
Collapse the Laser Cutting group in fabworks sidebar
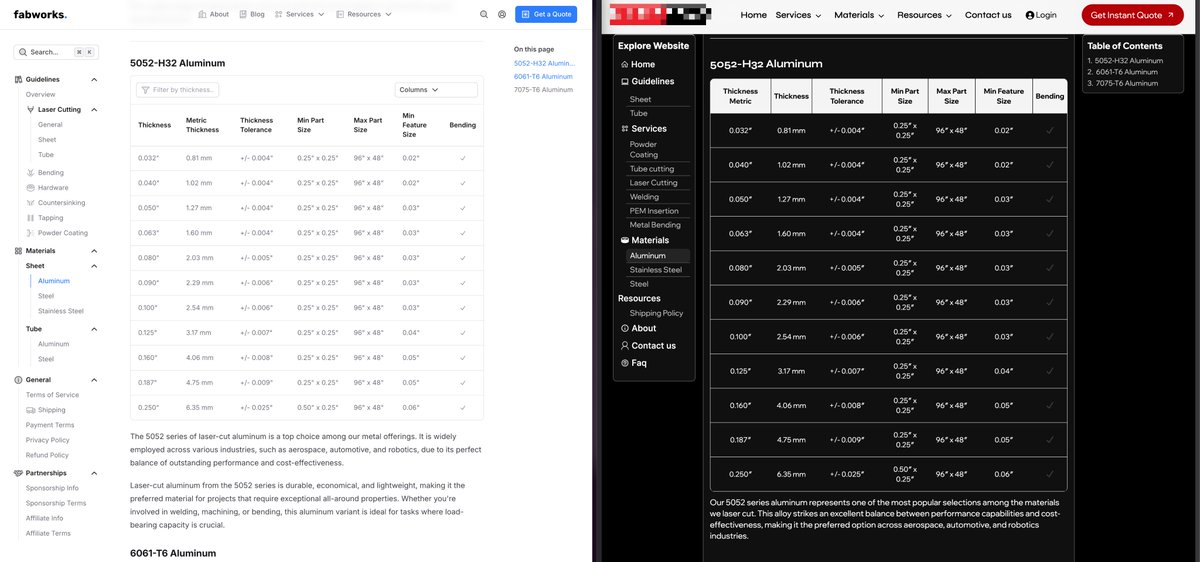click(94, 109)
